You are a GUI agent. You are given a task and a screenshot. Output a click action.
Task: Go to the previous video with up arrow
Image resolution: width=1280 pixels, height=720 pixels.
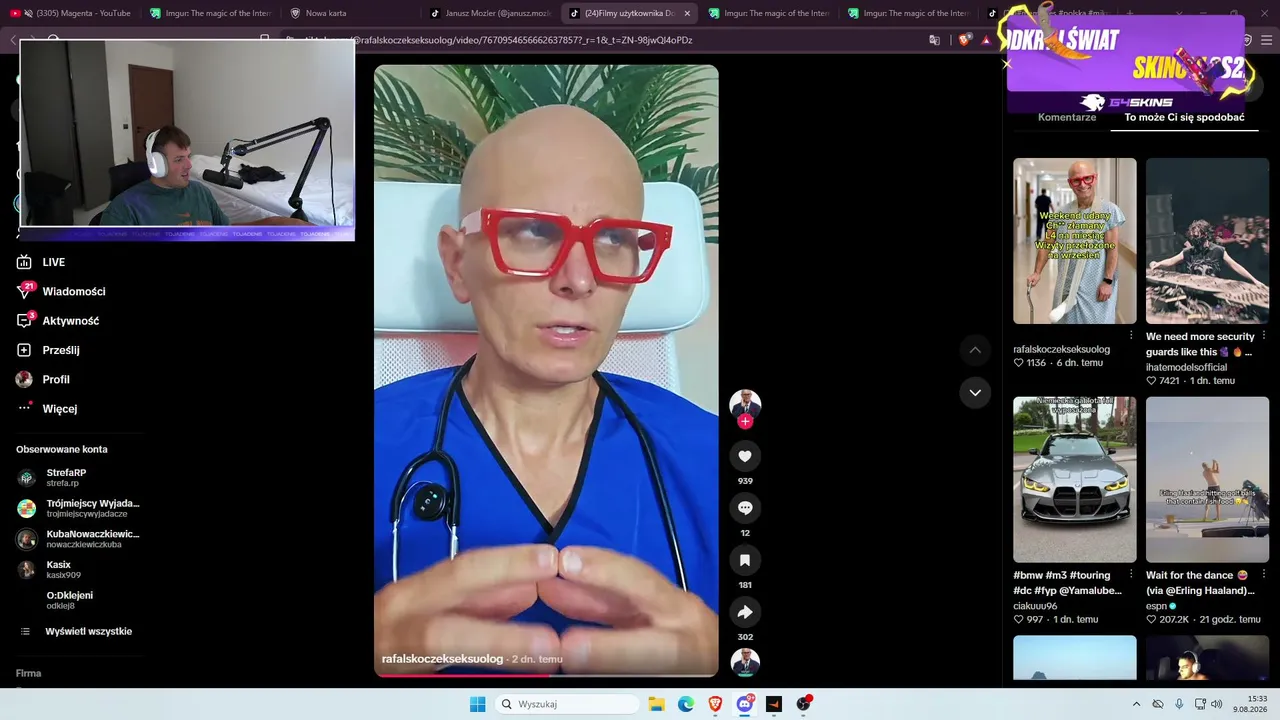point(975,349)
